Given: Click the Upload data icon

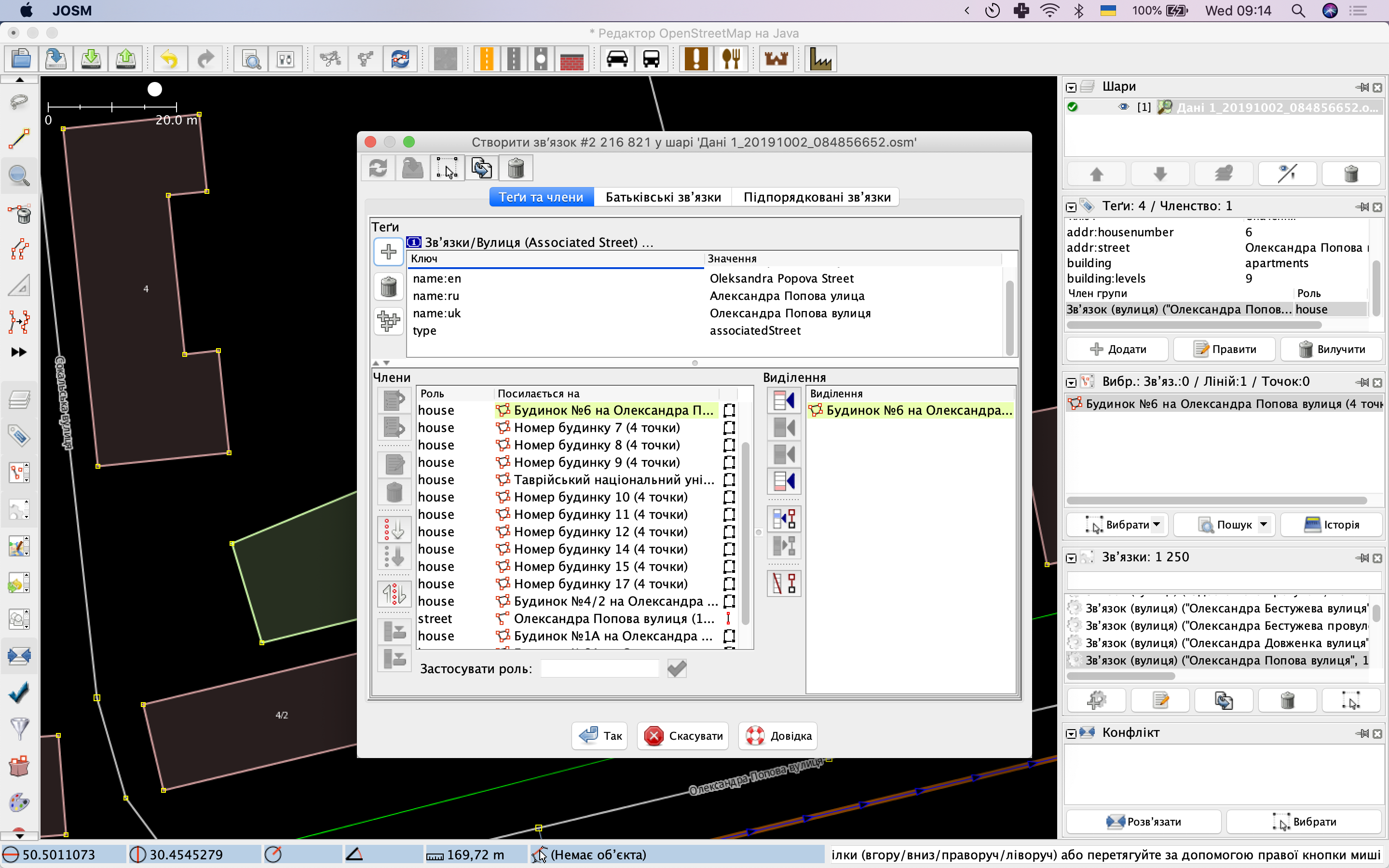Looking at the screenshot, I should pos(126,58).
